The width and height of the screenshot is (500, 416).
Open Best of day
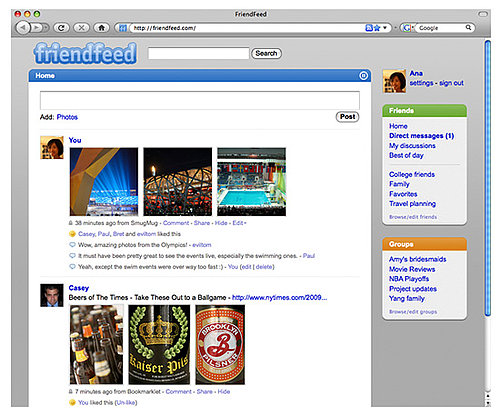(406, 155)
